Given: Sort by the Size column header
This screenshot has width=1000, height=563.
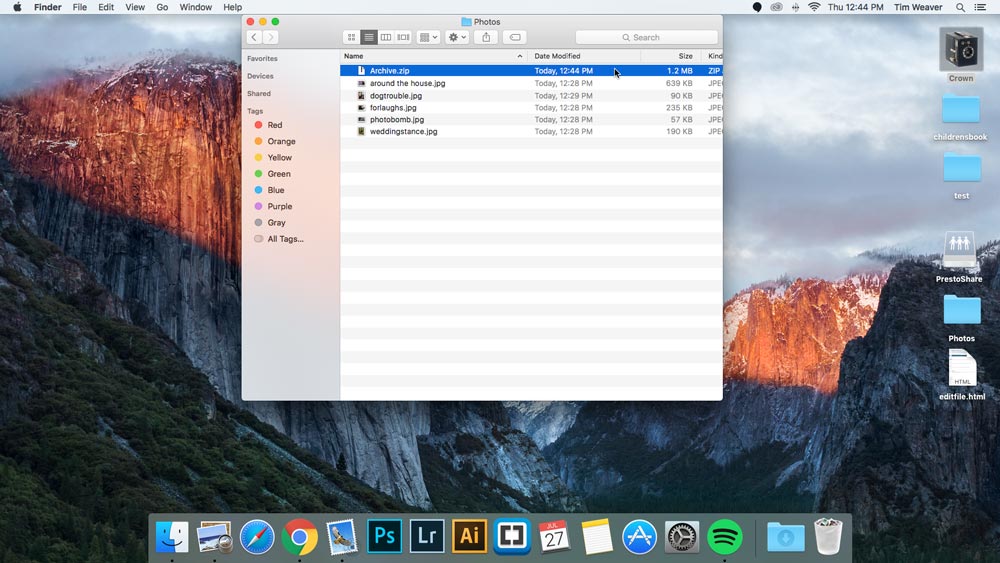Looking at the screenshot, I should click(670, 56).
